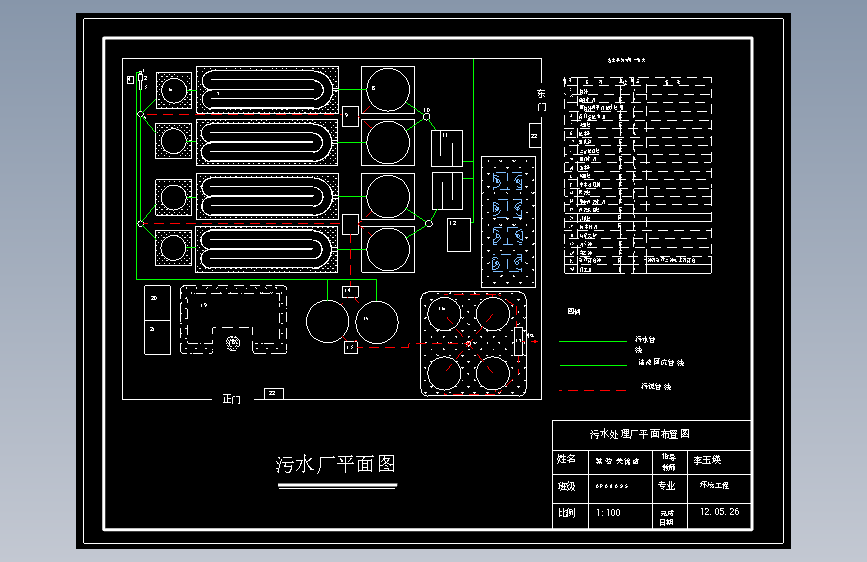Select the red center node among the four round tanks
The height and width of the screenshot is (562, 867).
pyautogui.click(x=468, y=344)
